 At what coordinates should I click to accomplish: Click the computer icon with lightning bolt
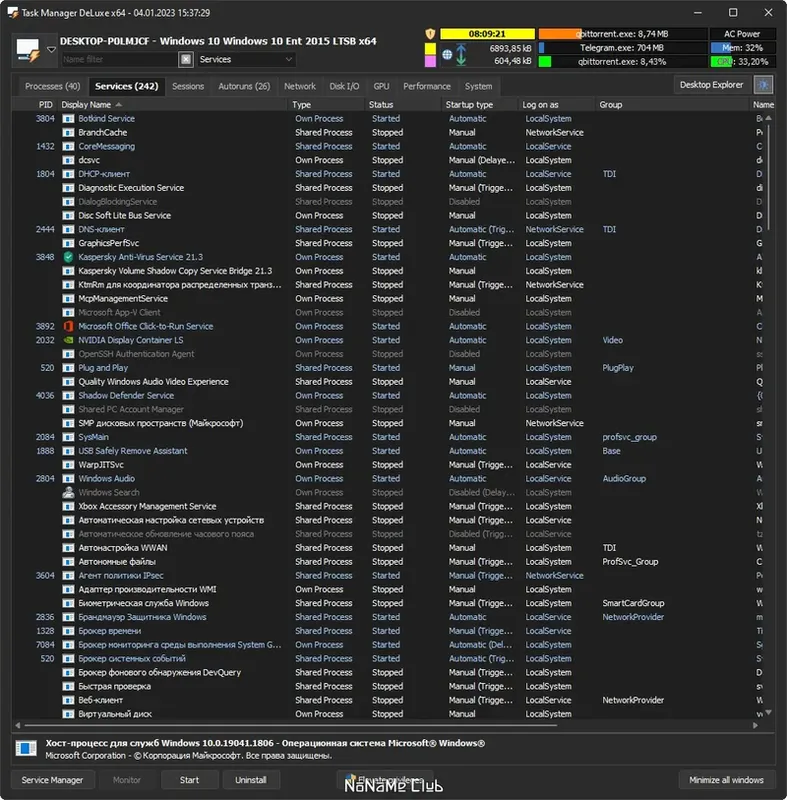coord(28,50)
